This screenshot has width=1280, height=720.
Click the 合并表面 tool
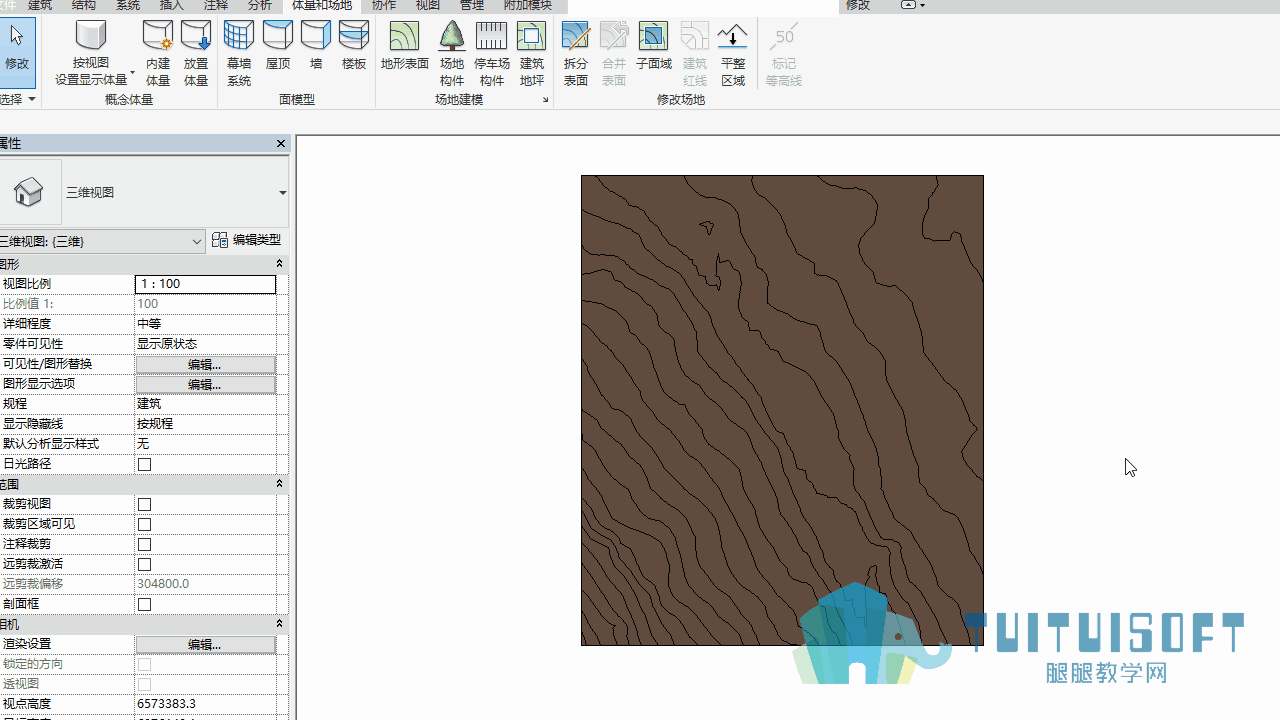click(x=614, y=53)
